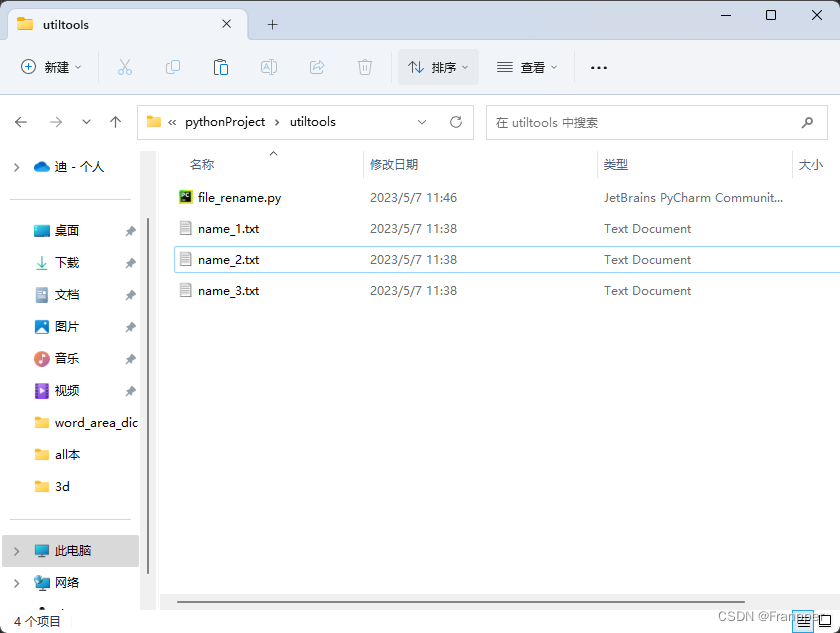Click the Cut icon in the toolbar
This screenshot has width=840, height=633.
tap(124, 67)
